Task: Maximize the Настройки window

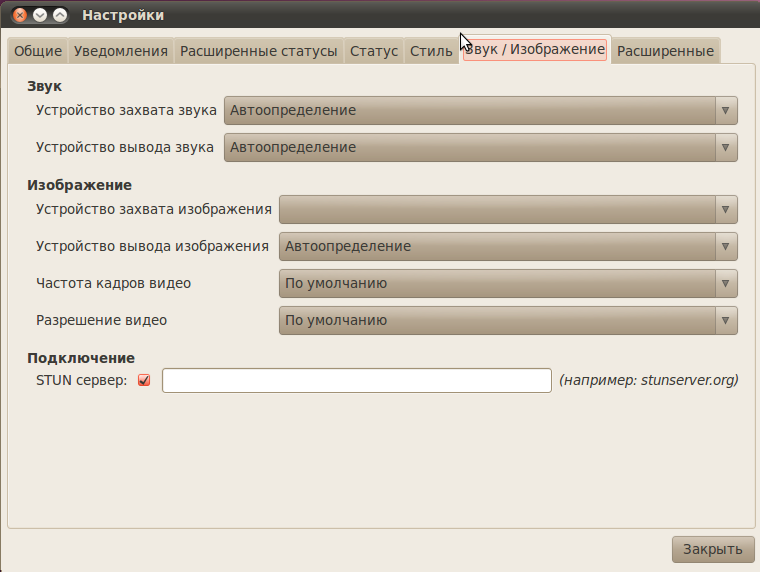Action: pos(60,15)
